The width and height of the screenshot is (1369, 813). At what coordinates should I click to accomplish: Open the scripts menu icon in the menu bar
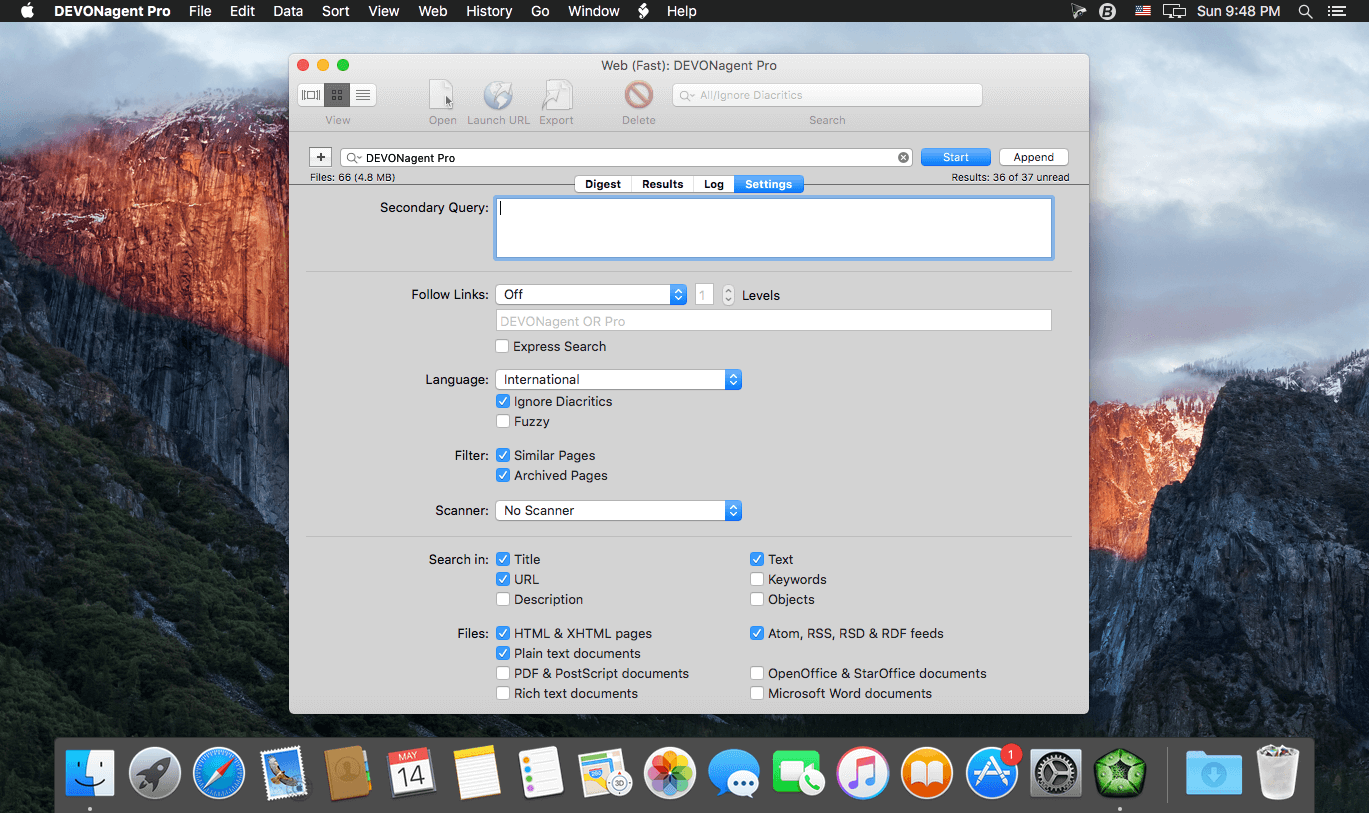click(644, 11)
